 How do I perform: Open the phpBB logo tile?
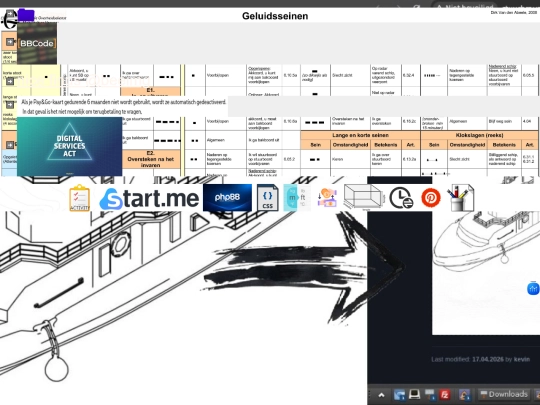(227, 197)
